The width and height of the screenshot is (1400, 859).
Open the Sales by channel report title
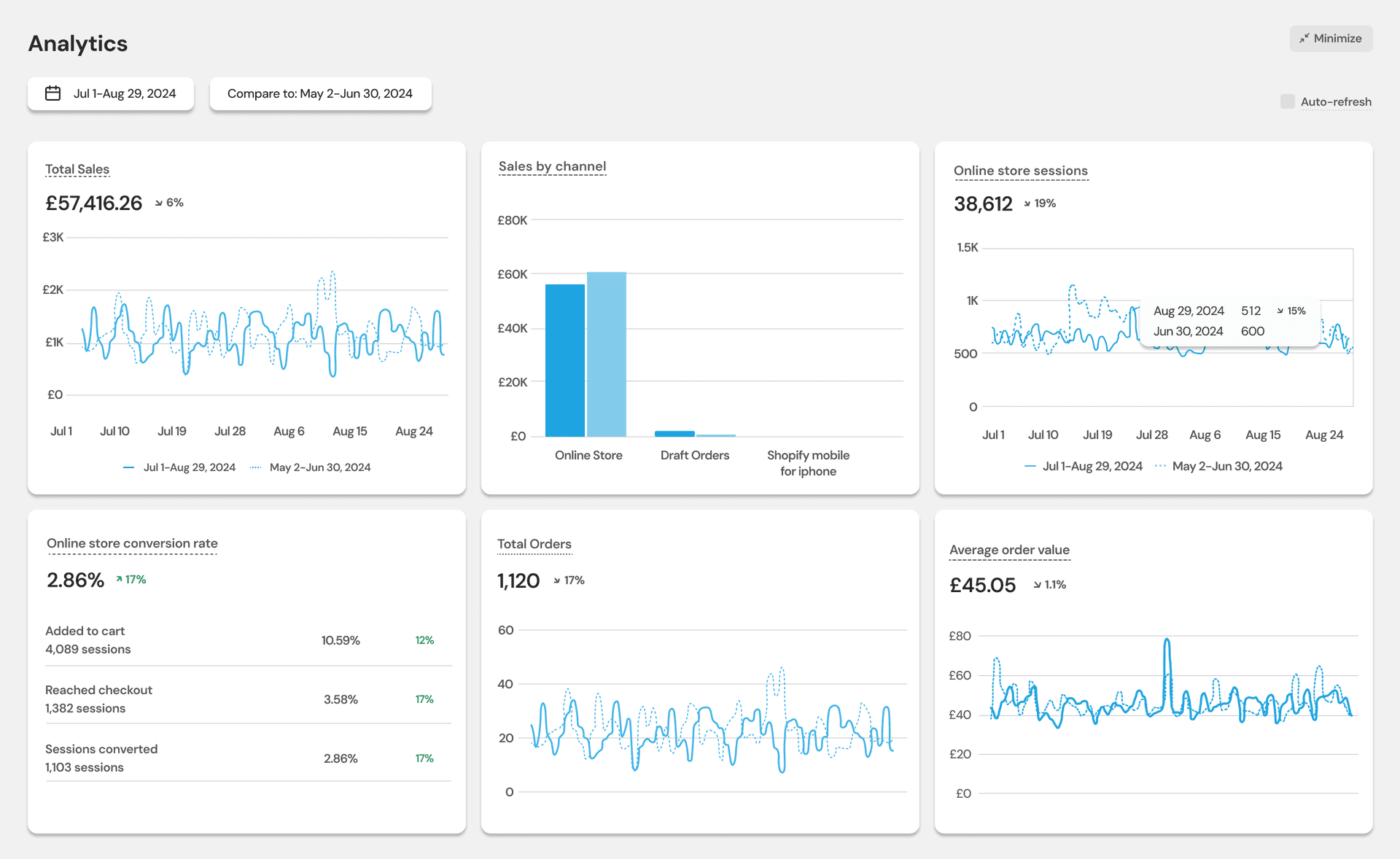pos(552,166)
